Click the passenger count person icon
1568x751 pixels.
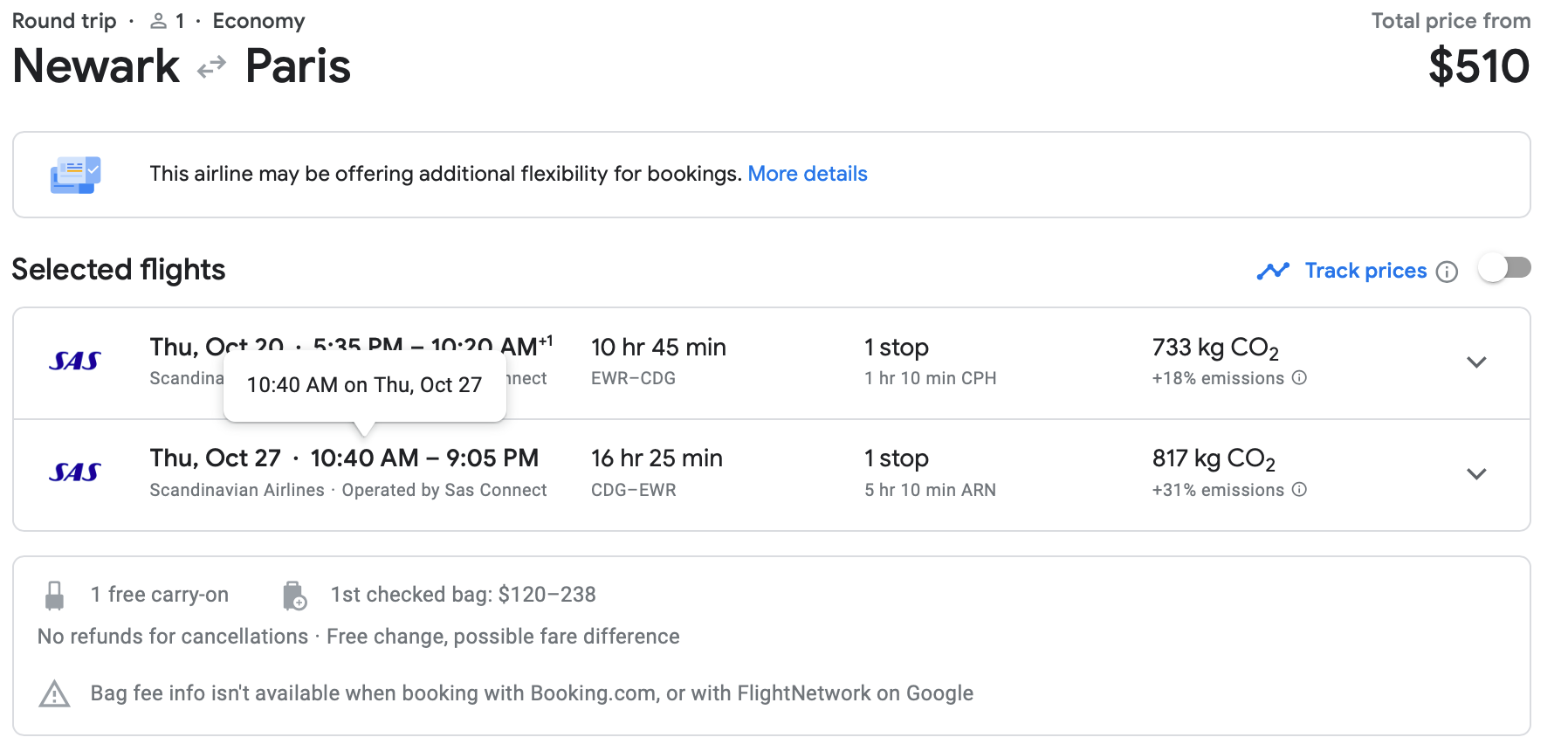coord(158,21)
